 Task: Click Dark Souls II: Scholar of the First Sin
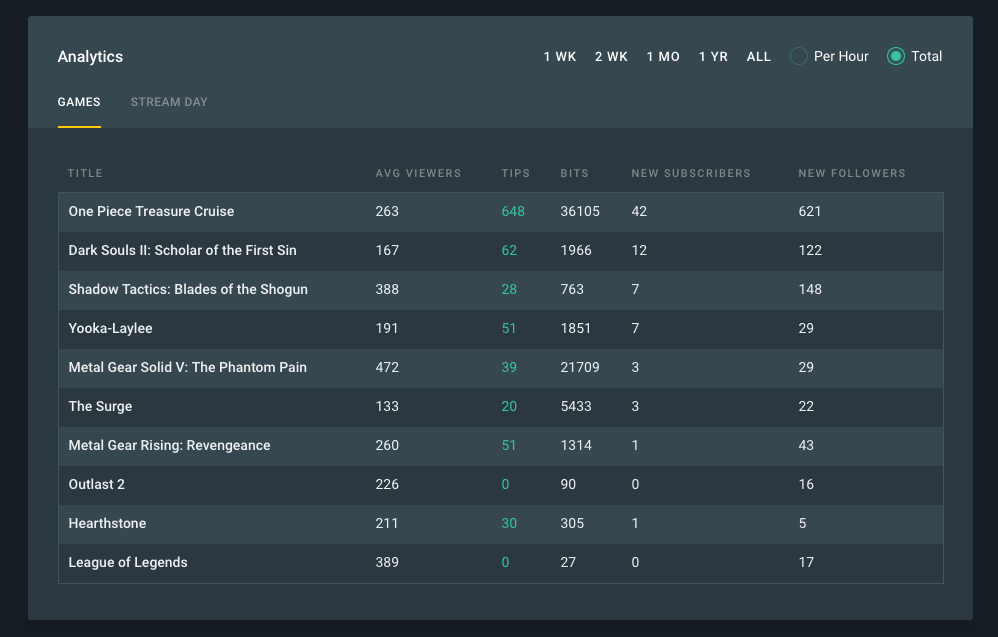183,250
